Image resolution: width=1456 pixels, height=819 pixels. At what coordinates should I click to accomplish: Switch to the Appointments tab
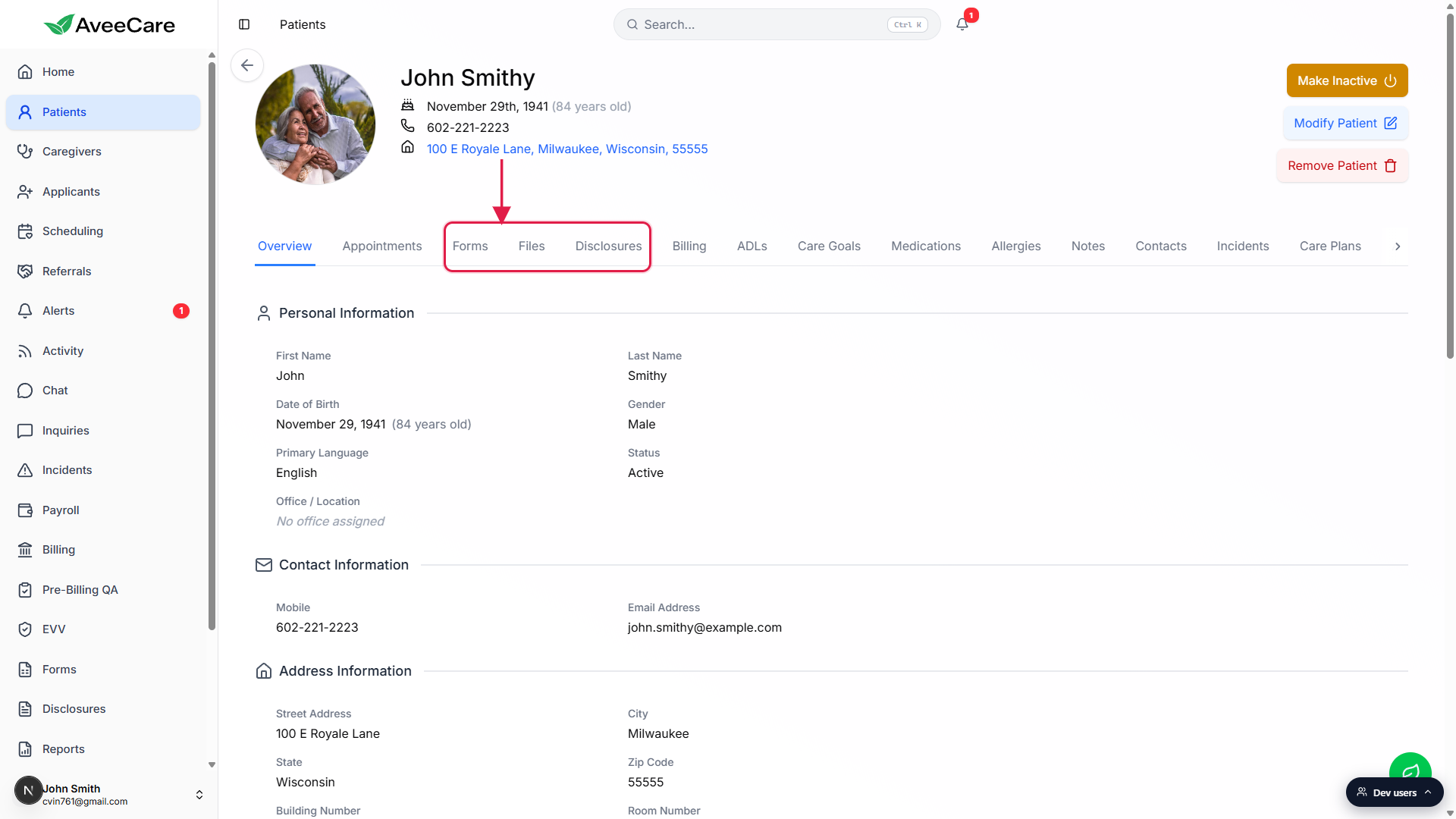[x=382, y=246]
